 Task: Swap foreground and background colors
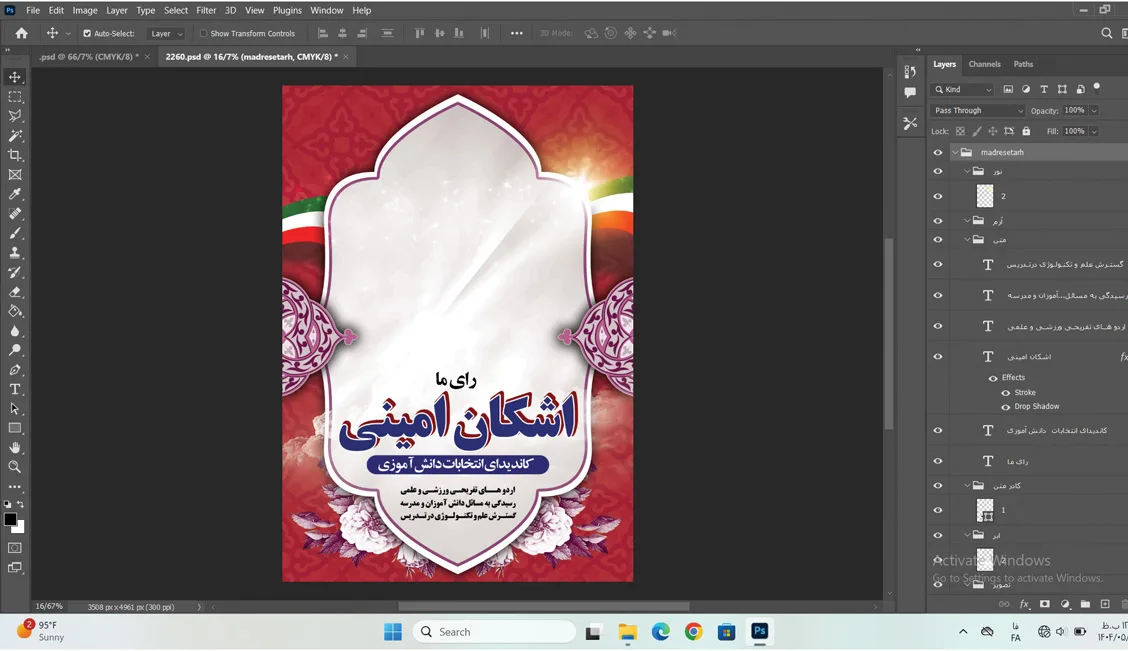(x=21, y=504)
